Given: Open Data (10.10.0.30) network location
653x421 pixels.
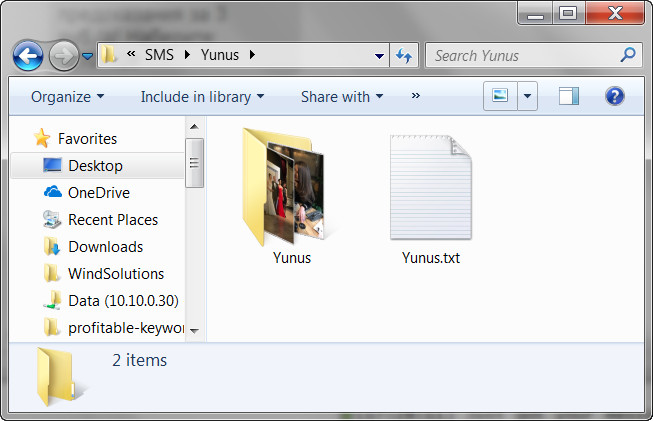Looking at the screenshot, I should pos(124,301).
